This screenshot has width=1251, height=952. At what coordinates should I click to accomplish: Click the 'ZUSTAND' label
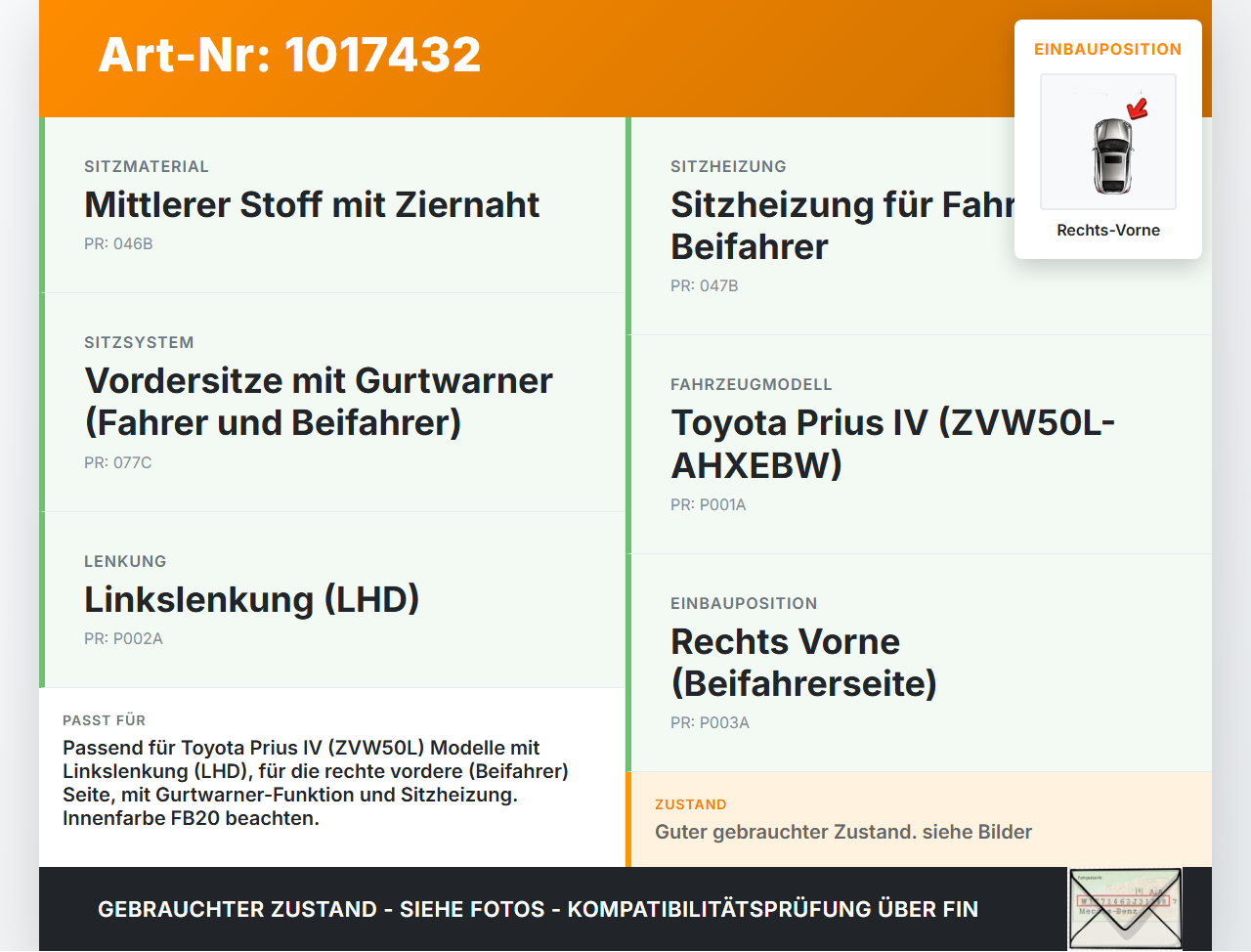click(x=691, y=804)
